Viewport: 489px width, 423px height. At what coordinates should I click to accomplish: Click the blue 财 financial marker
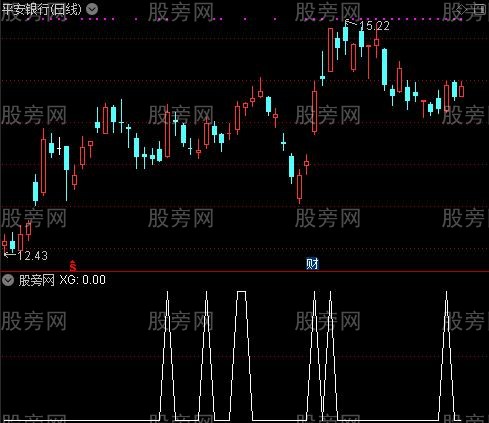(x=312, y=264)
